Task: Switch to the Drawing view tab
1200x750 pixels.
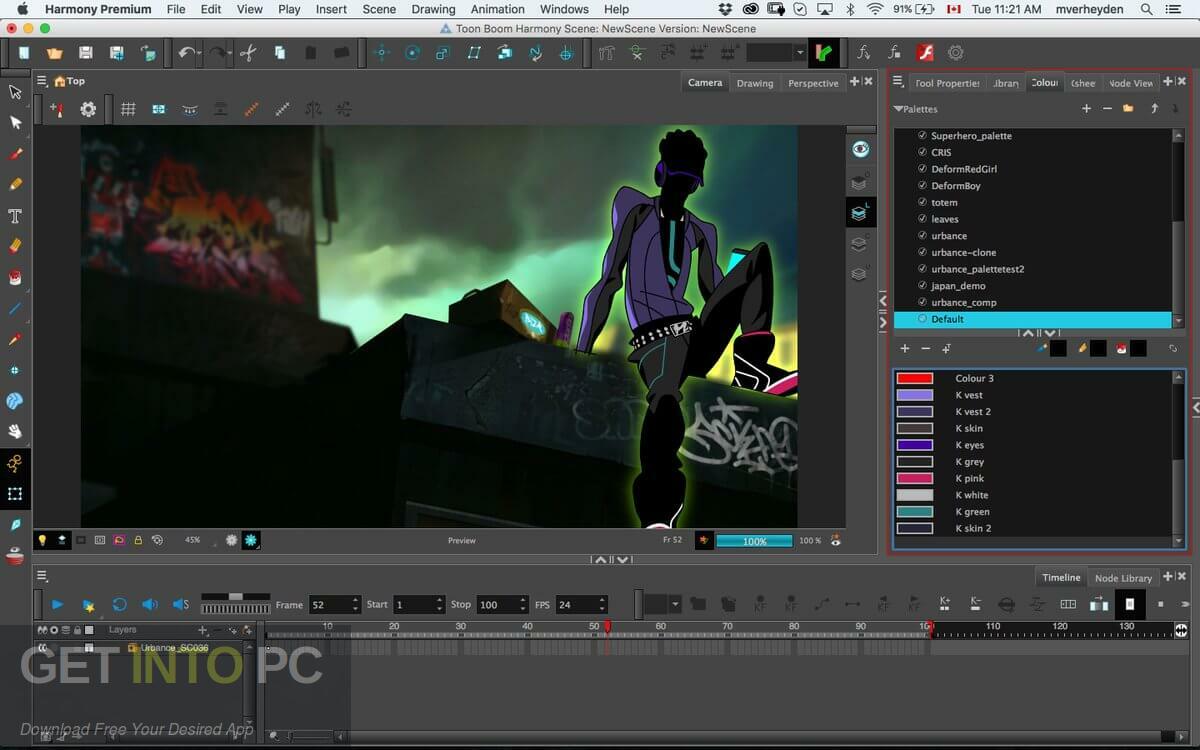Action: 754,83
